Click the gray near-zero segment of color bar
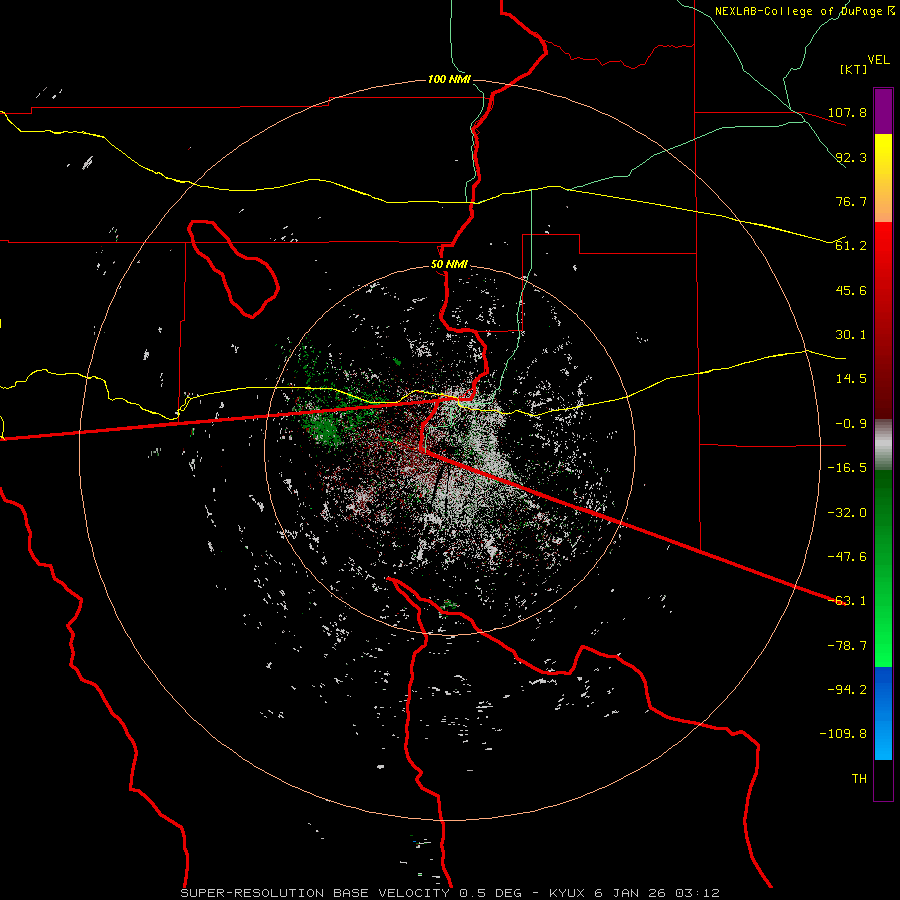Image resolution: width=900 pixels, height=900 pixels. point(883,445)
